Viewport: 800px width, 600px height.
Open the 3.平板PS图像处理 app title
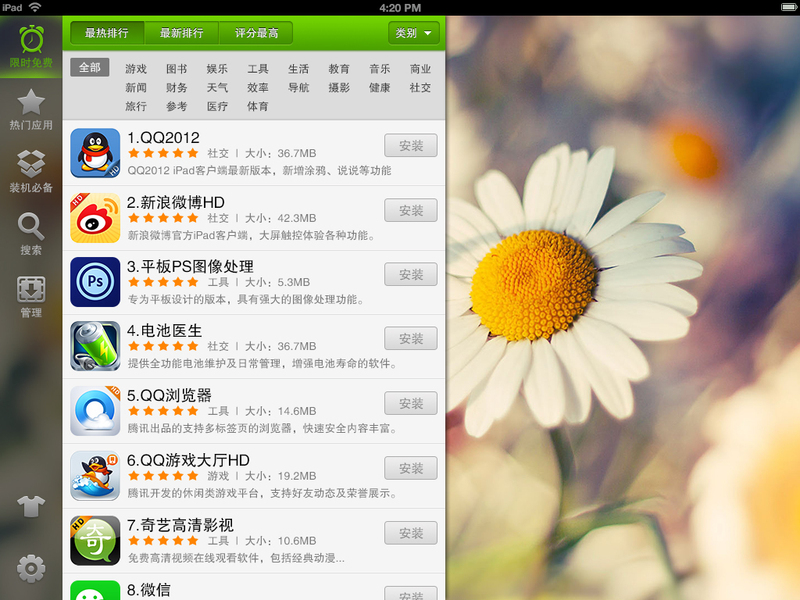190,266
